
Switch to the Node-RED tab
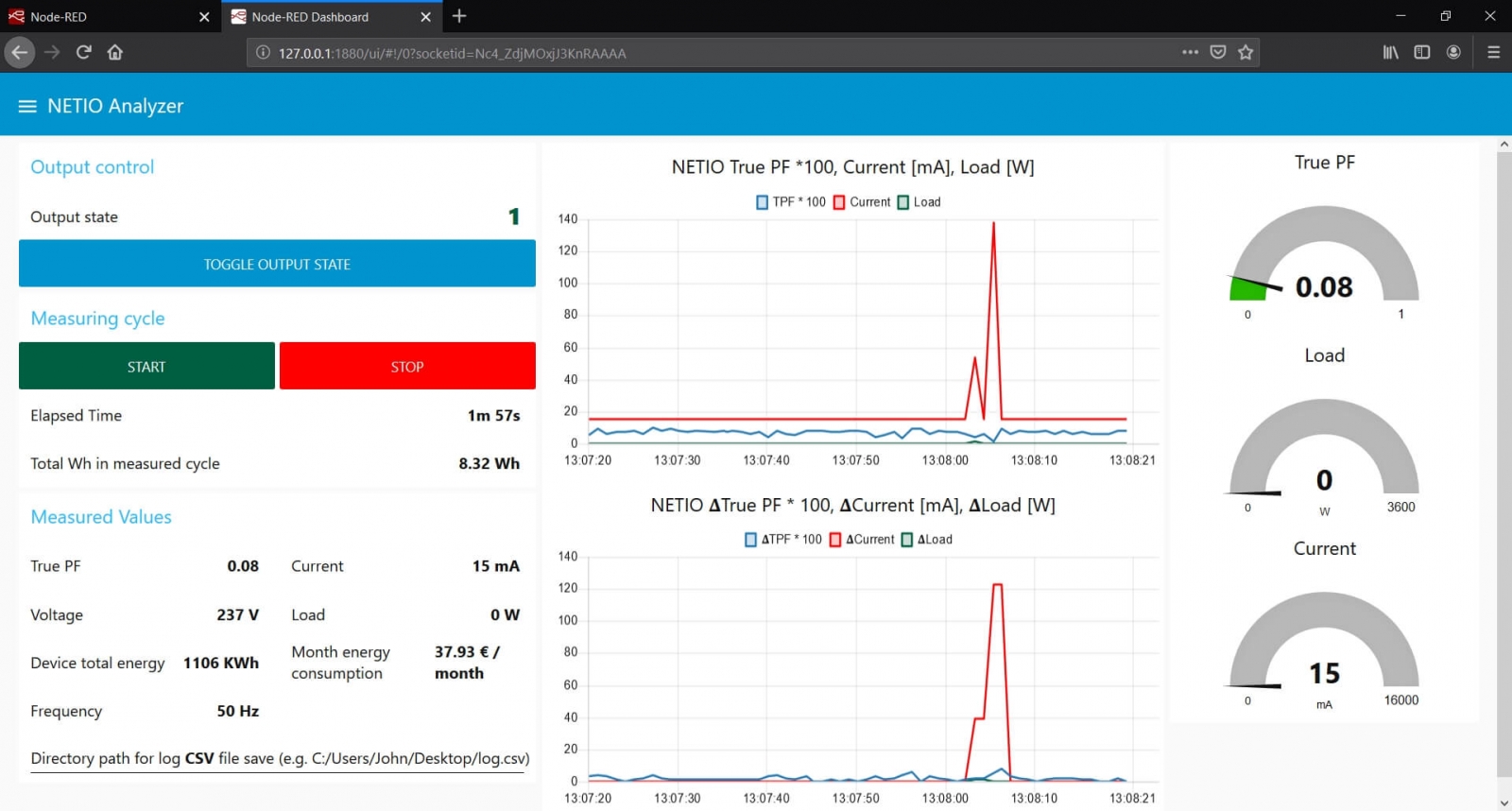click(x=111, y=17)
